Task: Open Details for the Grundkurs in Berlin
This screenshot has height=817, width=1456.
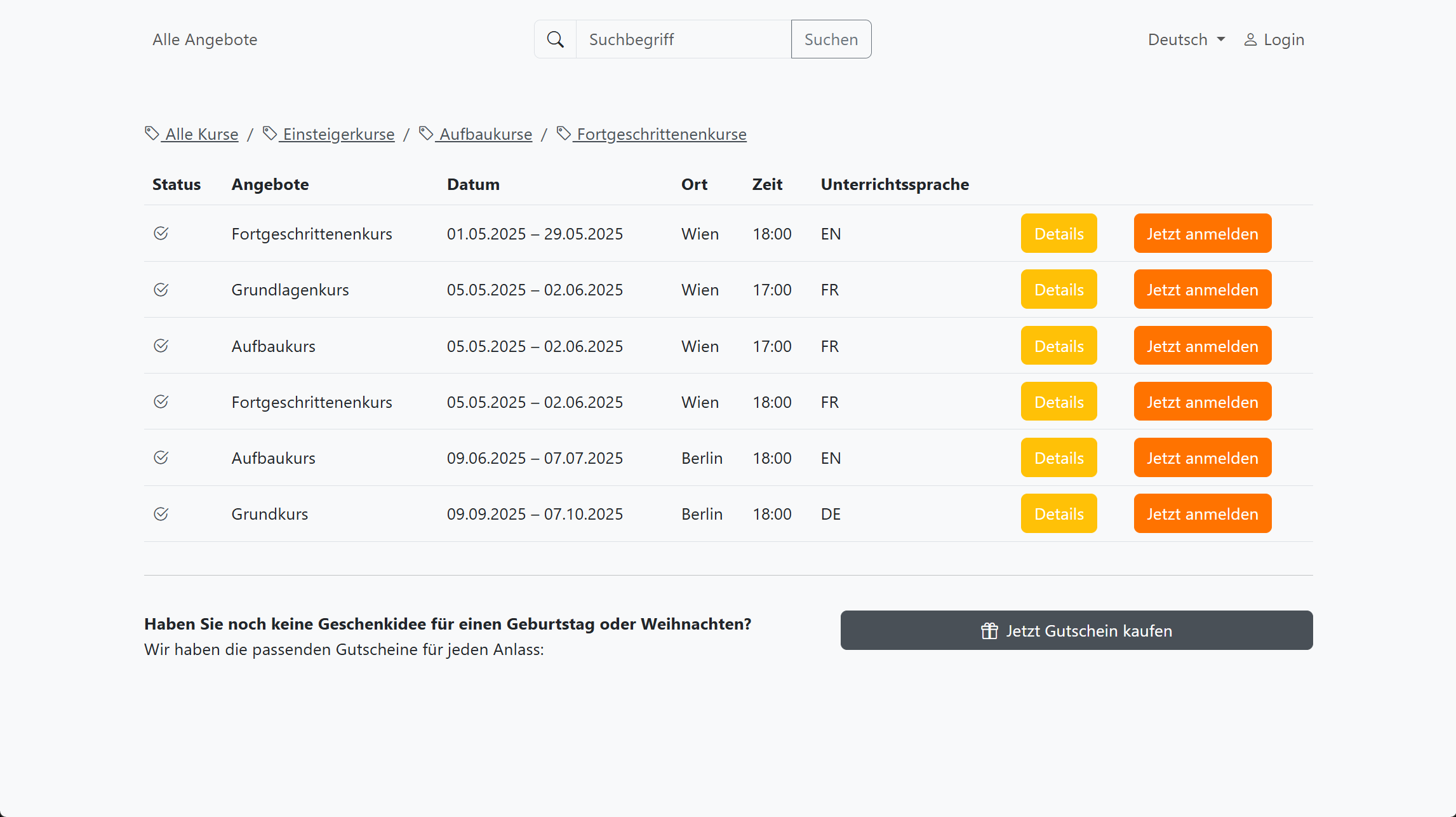Action: click(1059, 513)
